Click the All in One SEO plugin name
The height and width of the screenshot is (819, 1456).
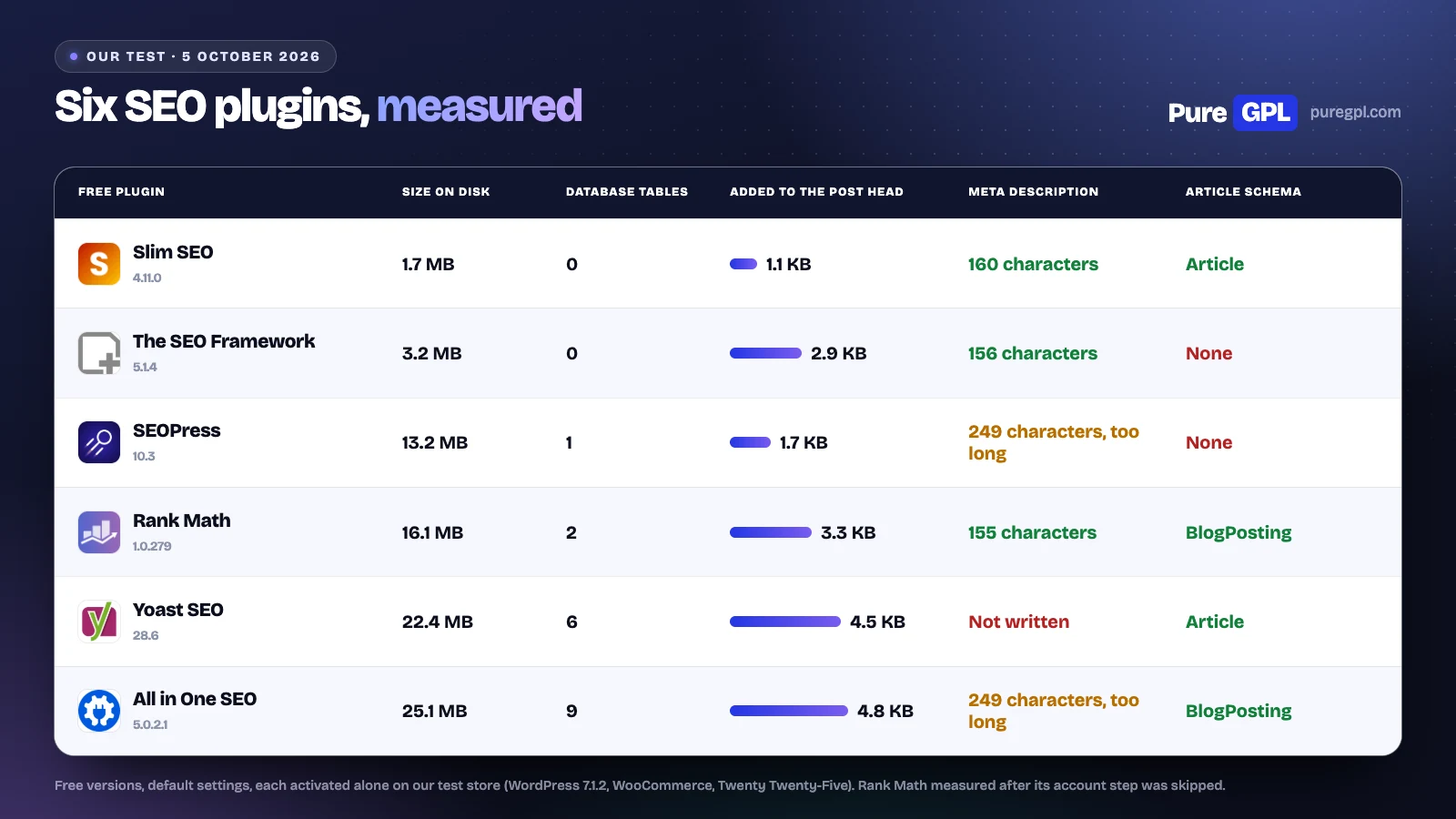(195, 699)
